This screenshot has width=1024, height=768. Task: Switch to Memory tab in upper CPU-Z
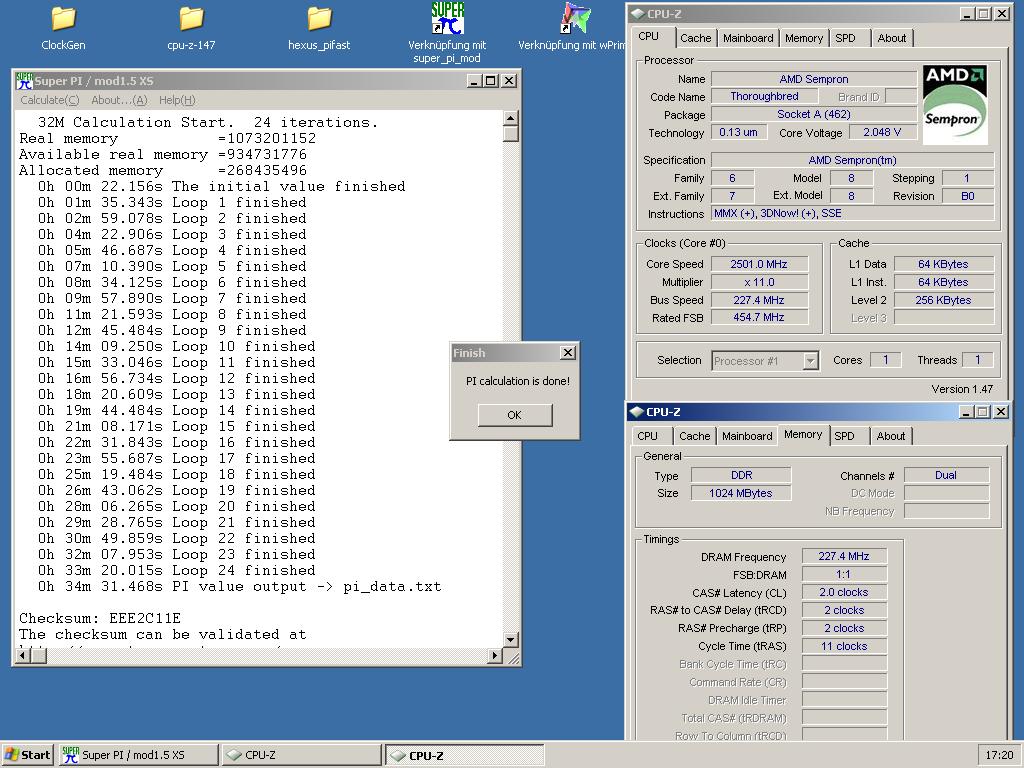coord(804,38)
